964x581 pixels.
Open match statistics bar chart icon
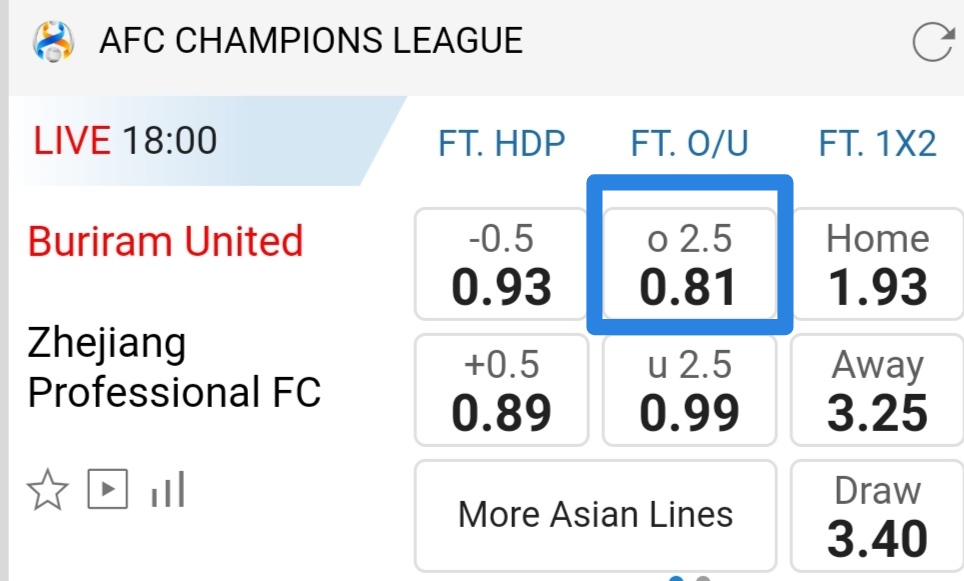(168, 490)
